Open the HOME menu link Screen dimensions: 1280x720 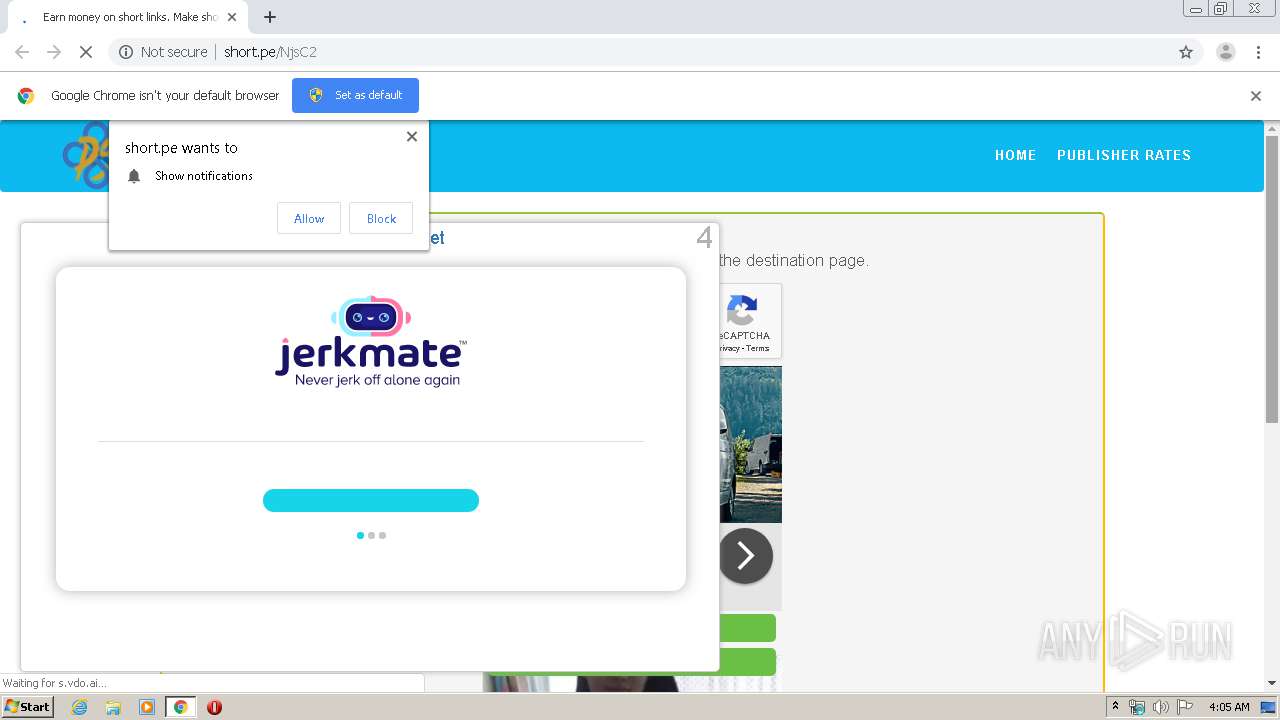click(x=1015, y=155)
